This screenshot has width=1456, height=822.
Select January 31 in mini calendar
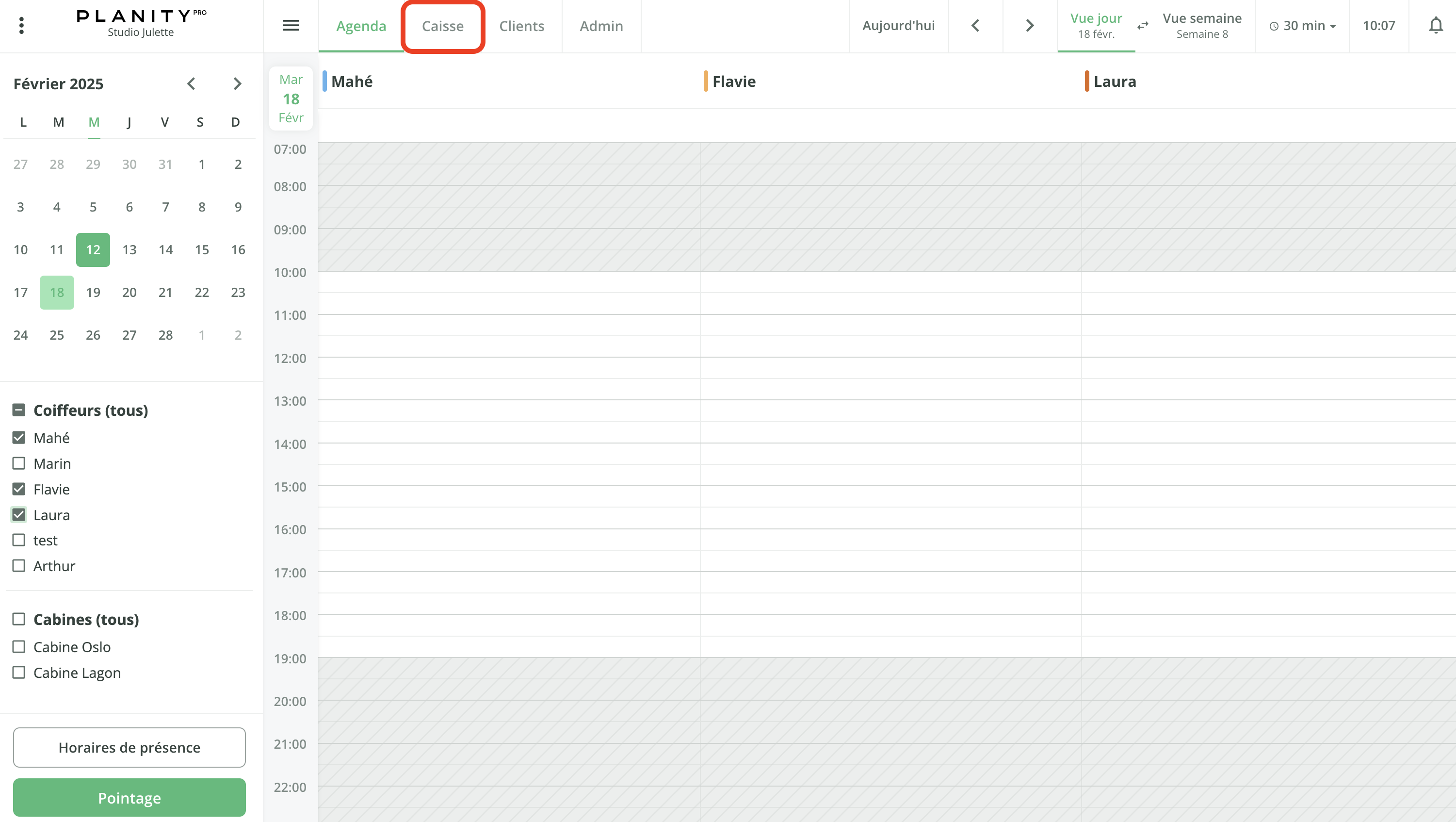(165, 164)
